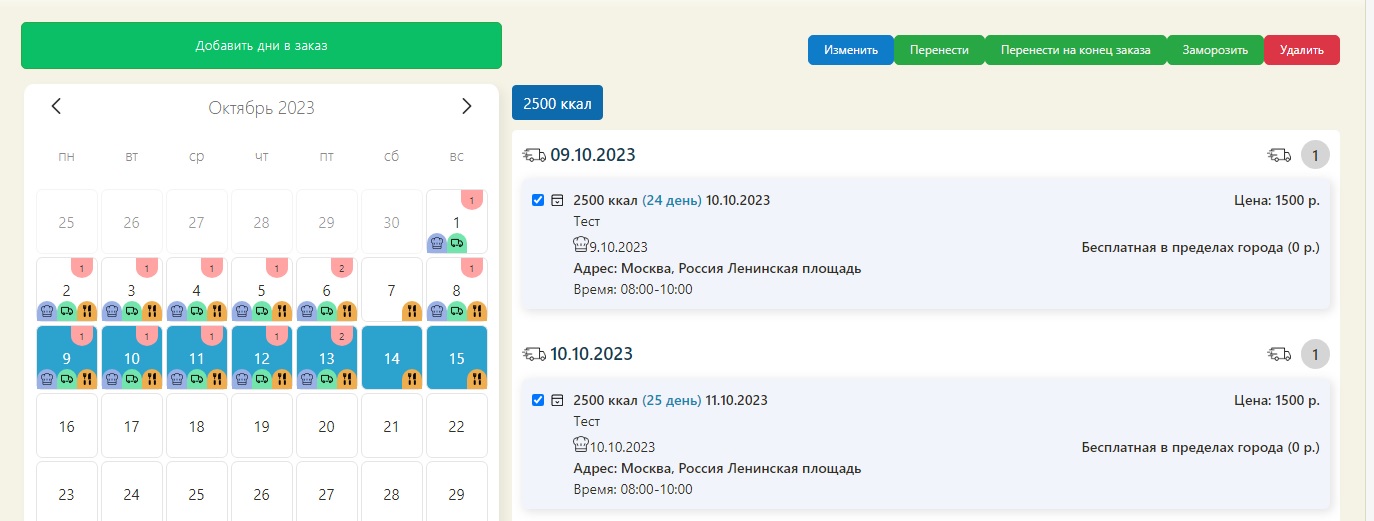Click the truck icon left of 09.10.2023 heading
The image size is (1374, 521).
(x=534, y=155)
